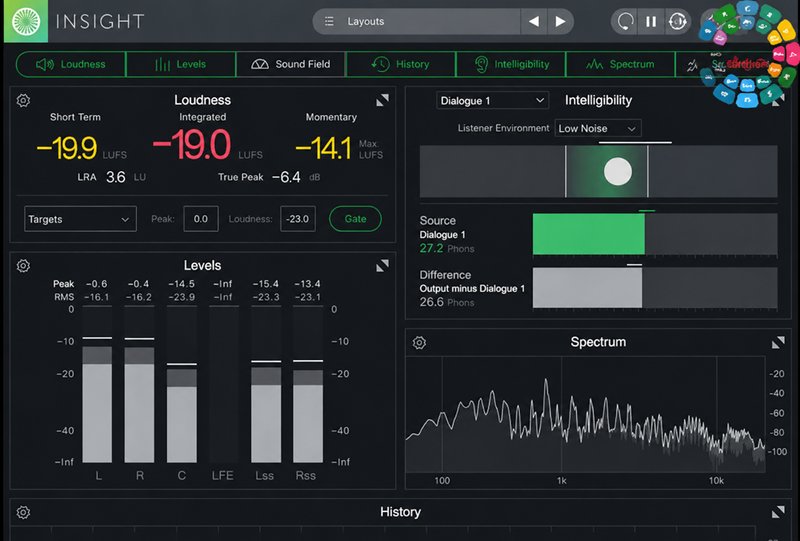Expand the Levels panel to full view
Viewport: 800px width, 541px height.
coord(382,265)
